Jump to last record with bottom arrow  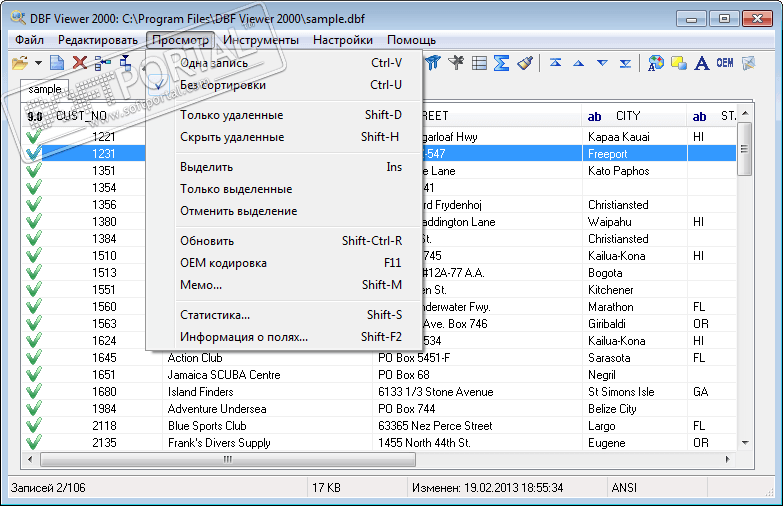[625, 63]
